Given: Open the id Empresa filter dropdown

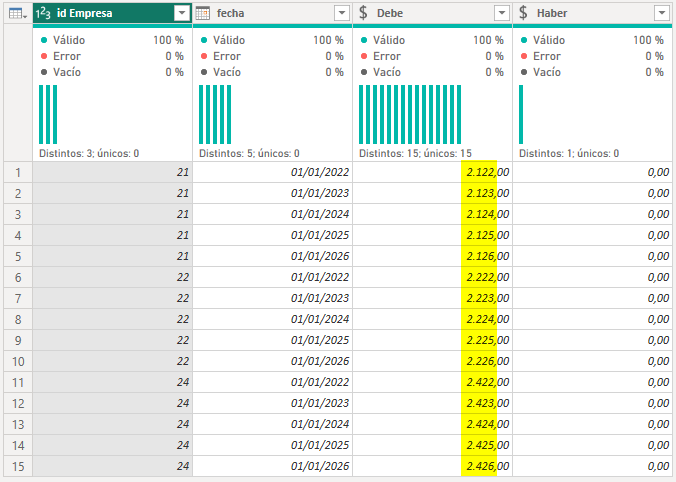Looking at the screenshot, I should coord(181,13).
